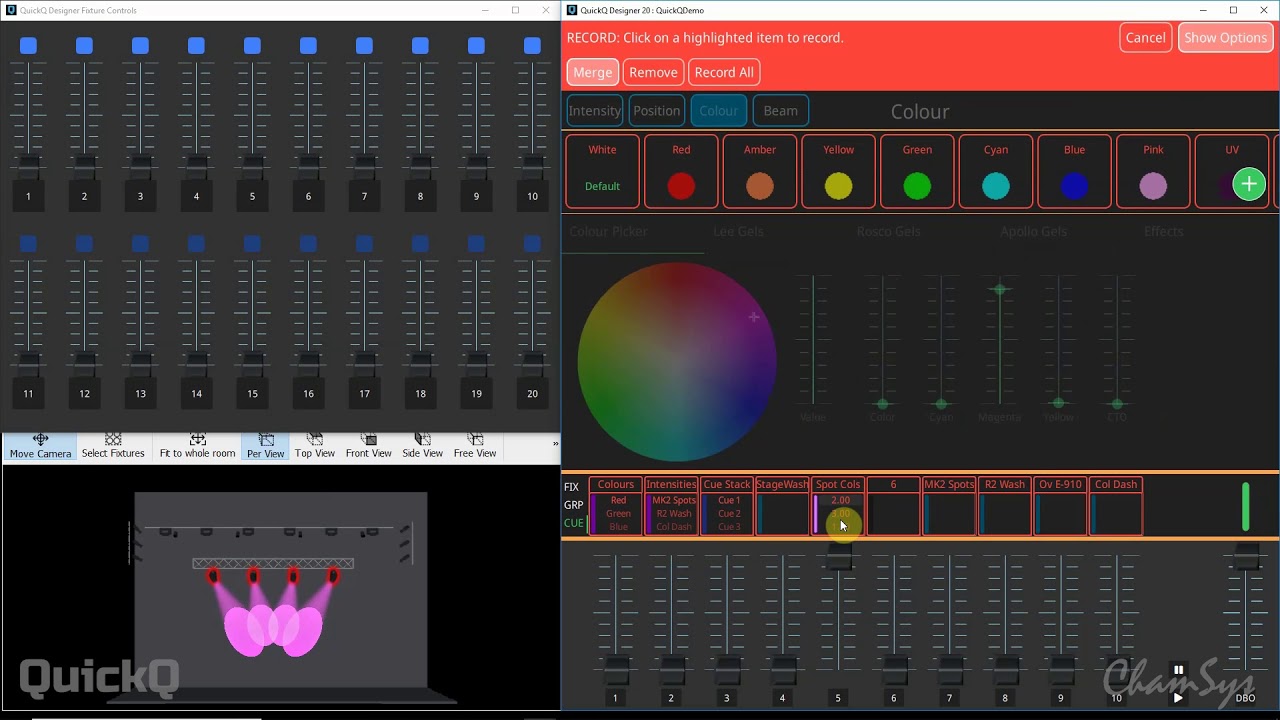Select the Green colour palette
1280x720 pixels.
(917, 171)
